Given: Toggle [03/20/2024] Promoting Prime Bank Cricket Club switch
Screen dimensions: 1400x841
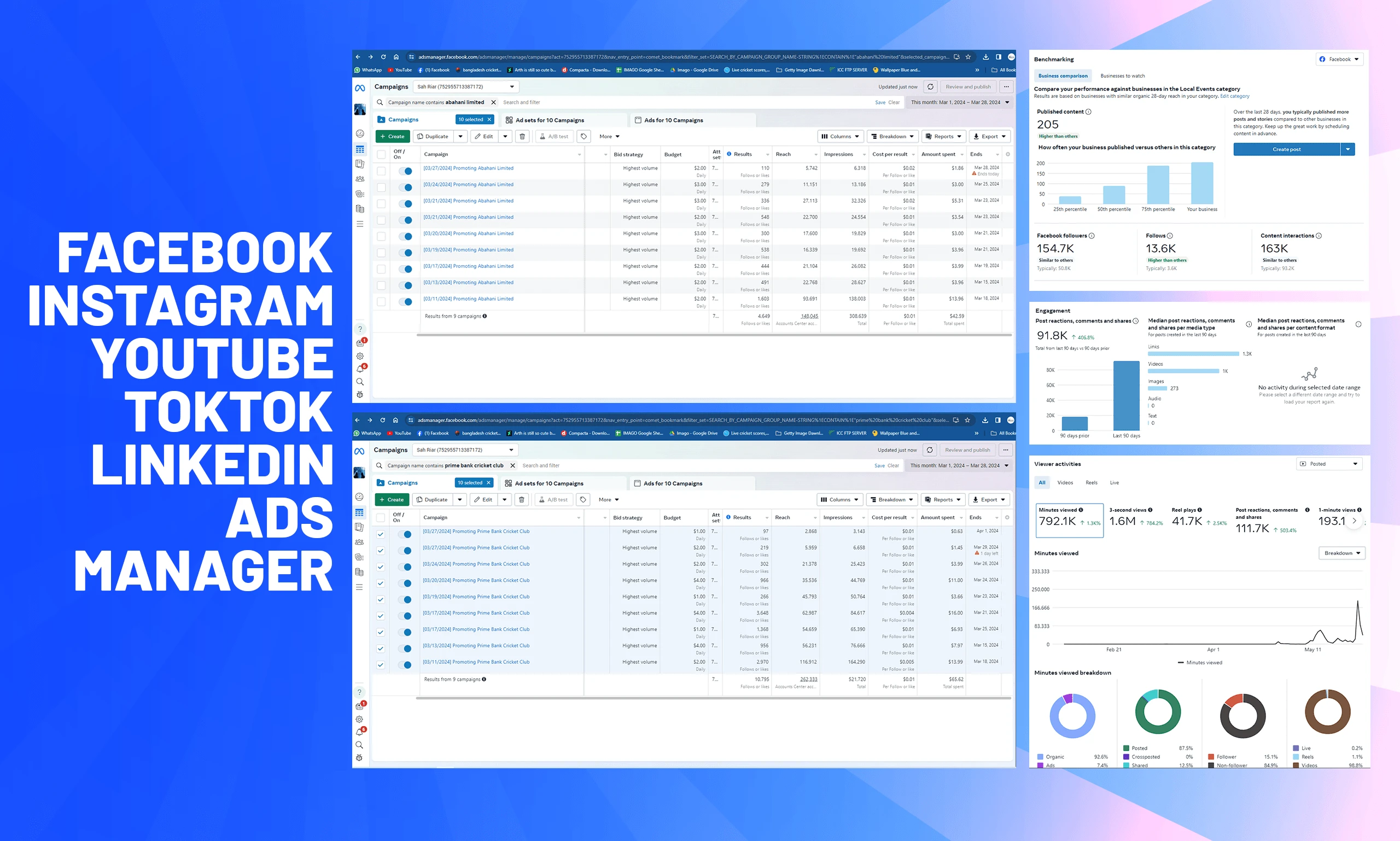Looking at the screenshot, I should click(x=405, y=583).
